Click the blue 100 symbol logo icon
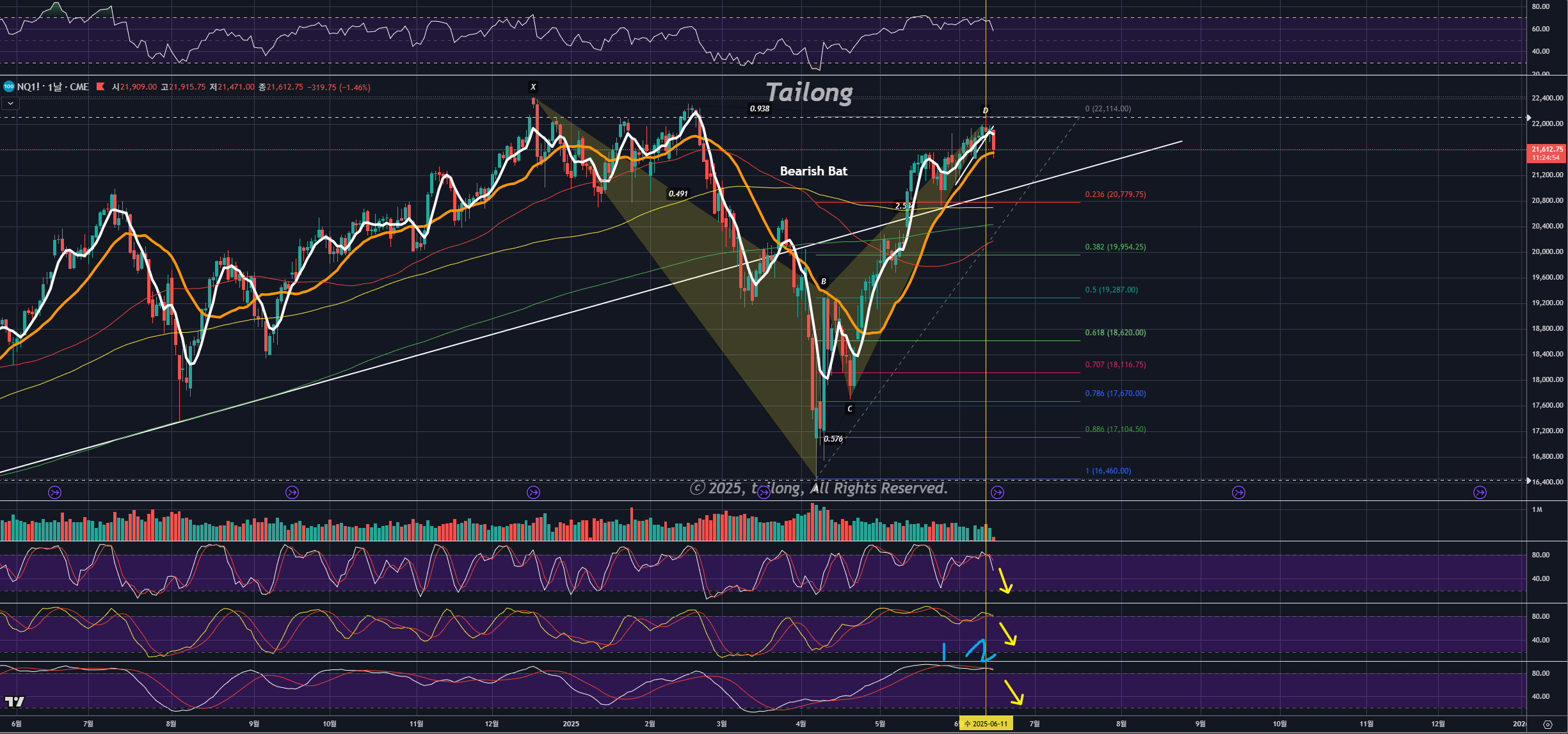This screenshot has height=734, width=1568. 9,86
